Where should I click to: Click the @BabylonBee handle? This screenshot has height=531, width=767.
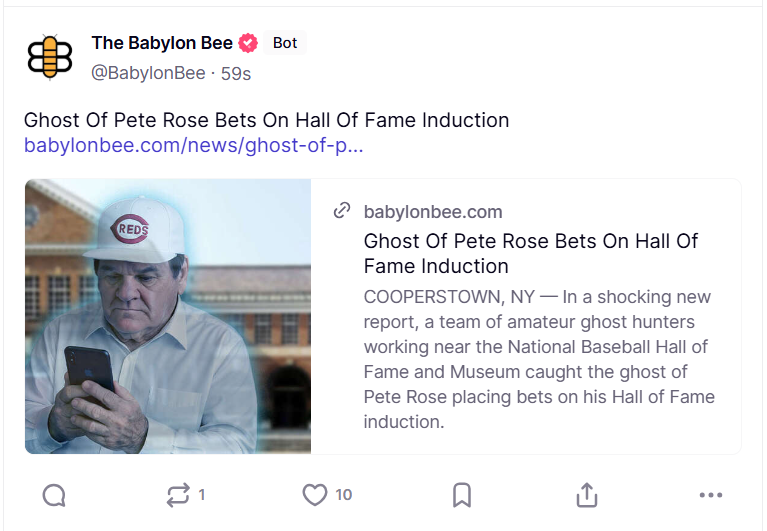pyautogui.click(x=147, y=73)
